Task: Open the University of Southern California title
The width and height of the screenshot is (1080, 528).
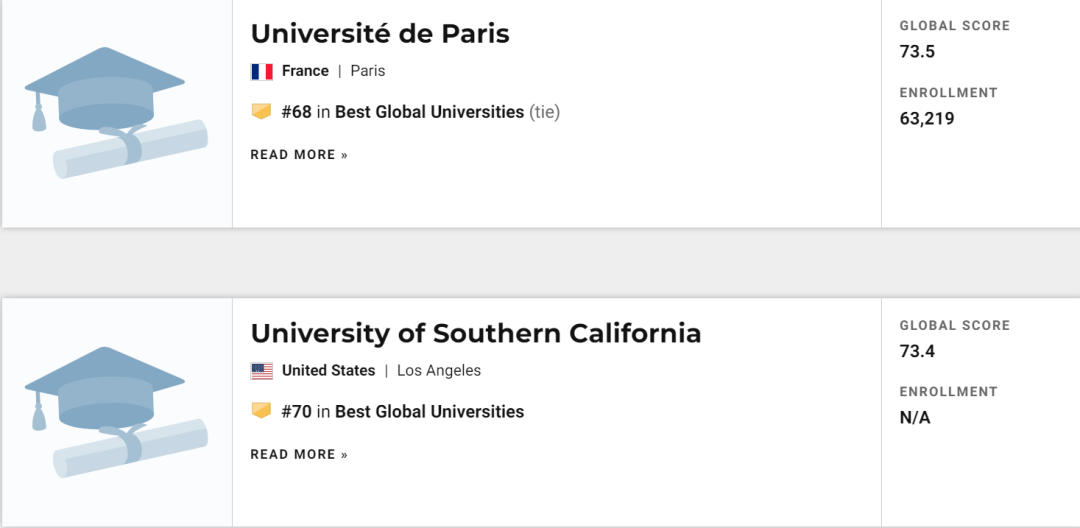Action: [x=476, y=333]
